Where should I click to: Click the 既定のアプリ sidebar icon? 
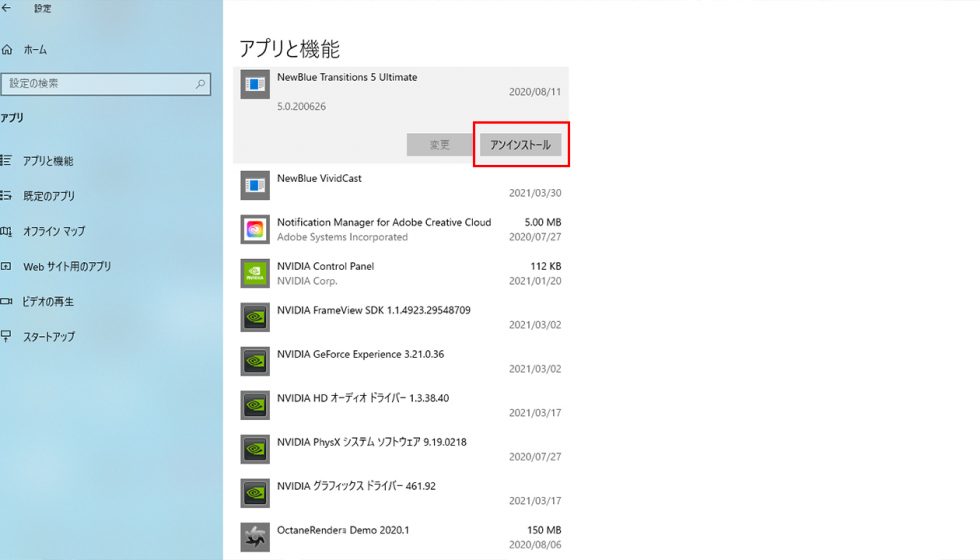[x=6, y=196]
